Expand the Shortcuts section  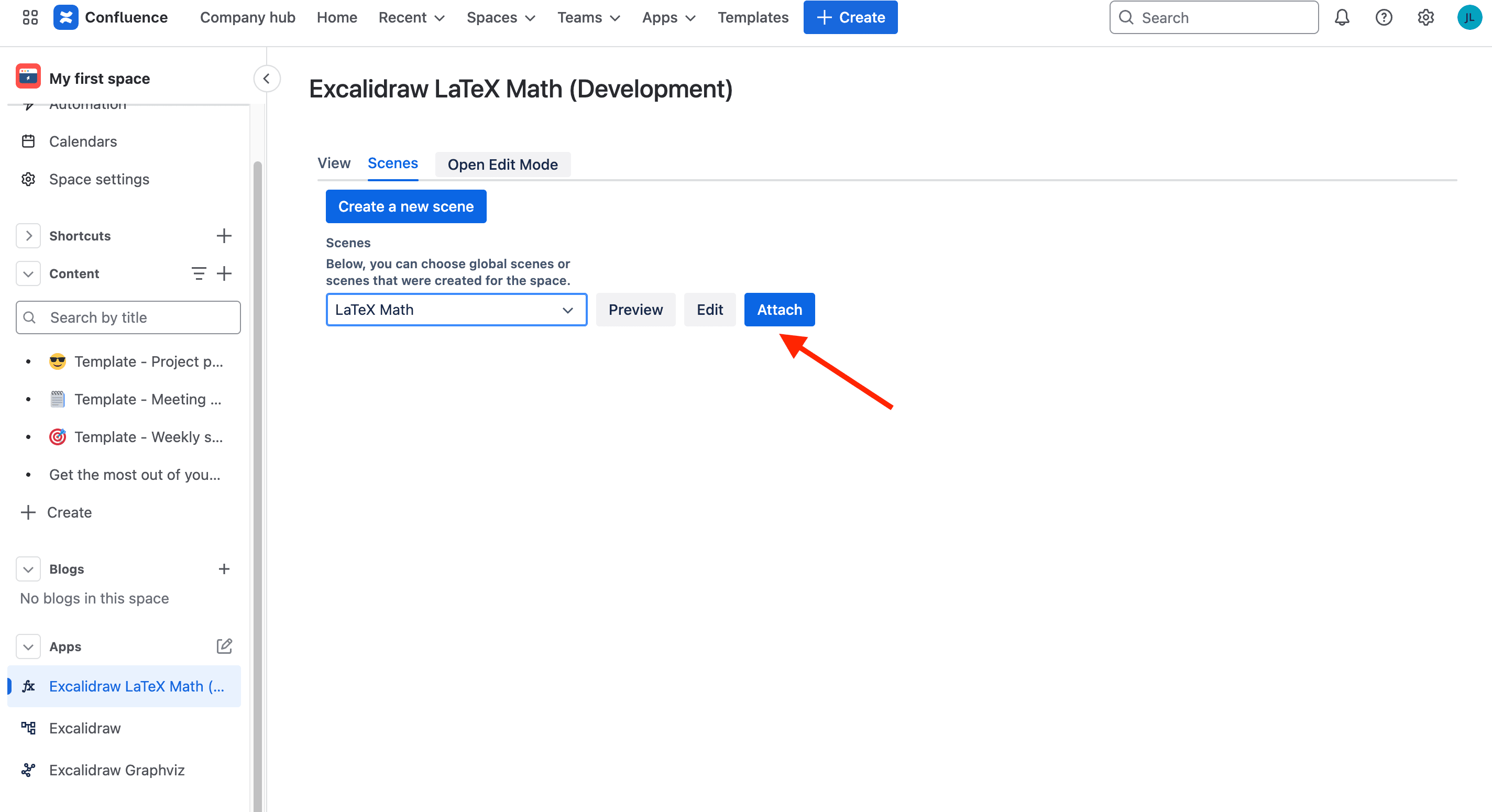(x=28, y=236)
